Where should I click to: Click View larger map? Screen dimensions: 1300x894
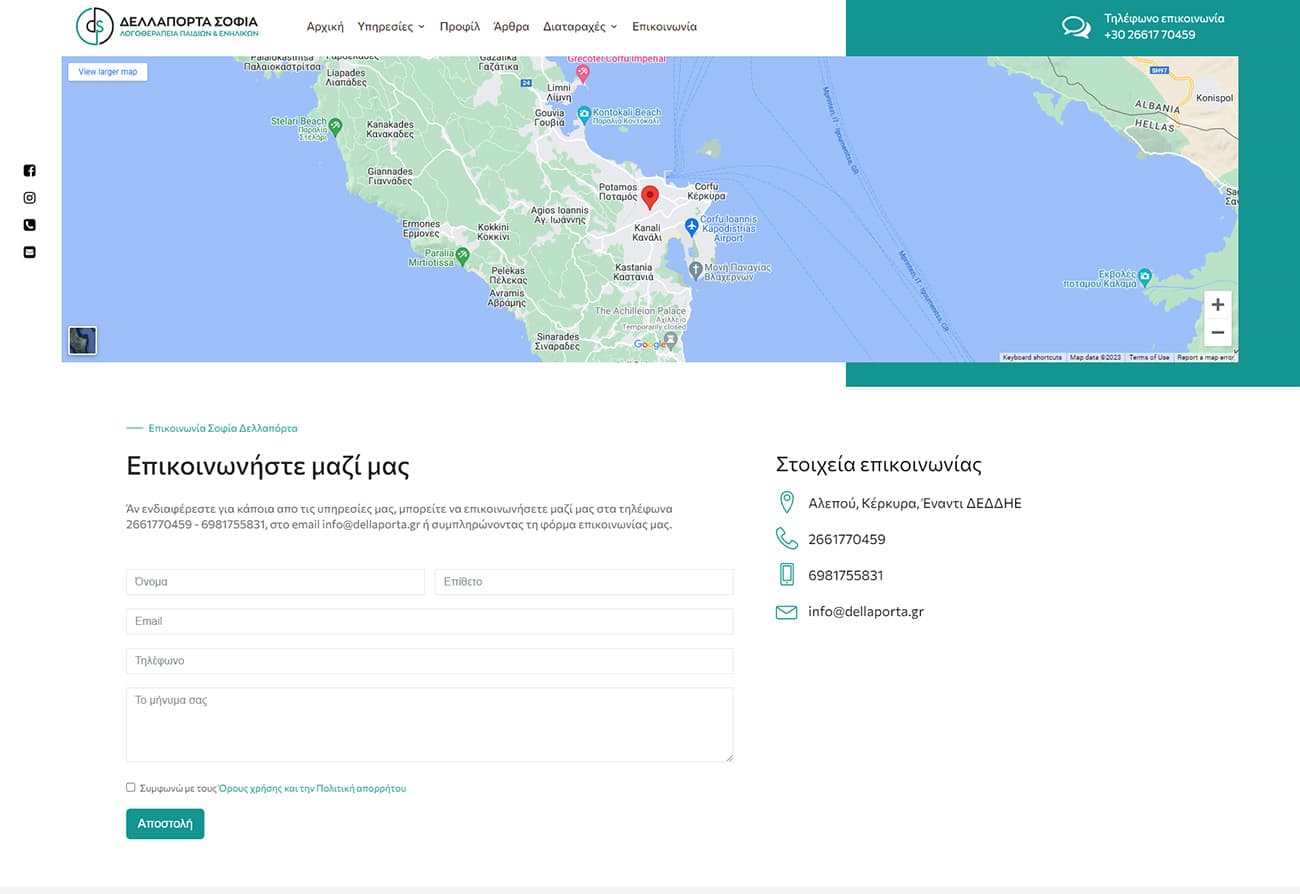pyautogui.click(x=108, y=72)
